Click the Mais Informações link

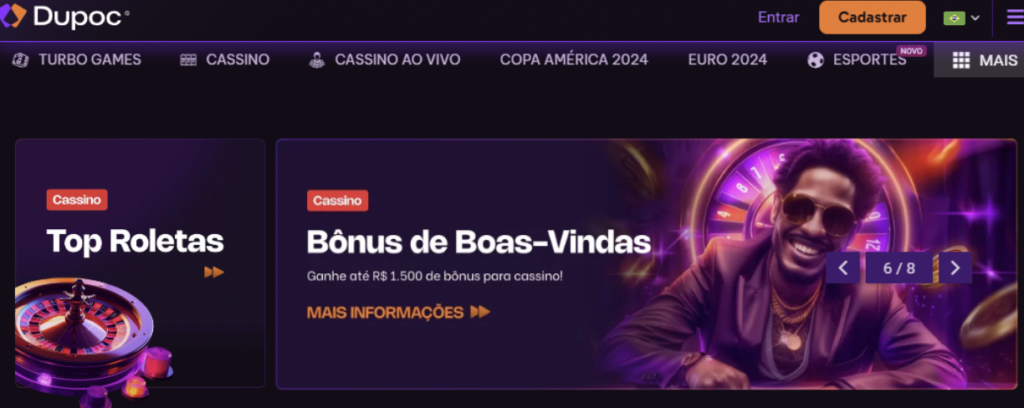pos(398,312)
